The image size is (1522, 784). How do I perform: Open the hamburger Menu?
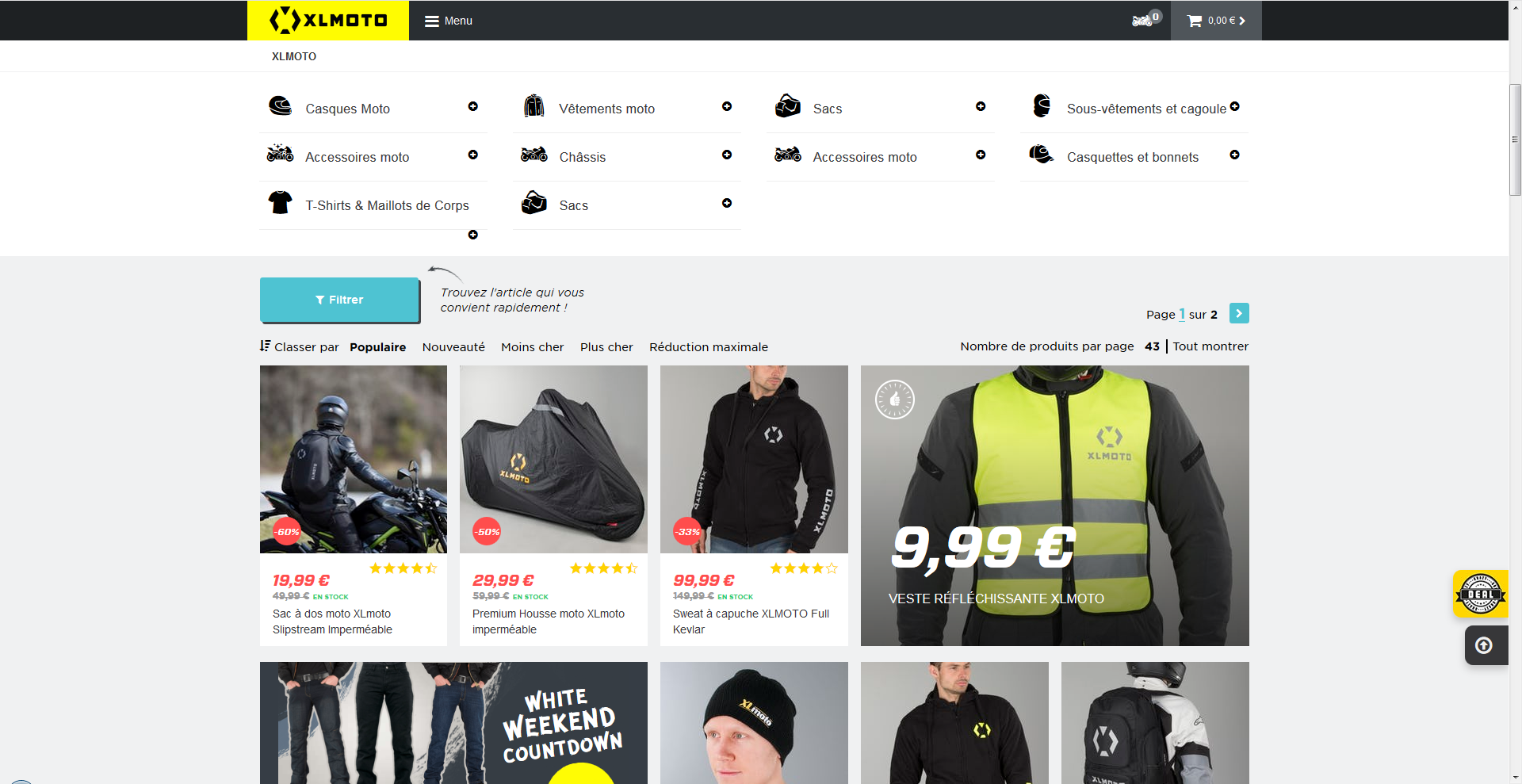(449, 21)
